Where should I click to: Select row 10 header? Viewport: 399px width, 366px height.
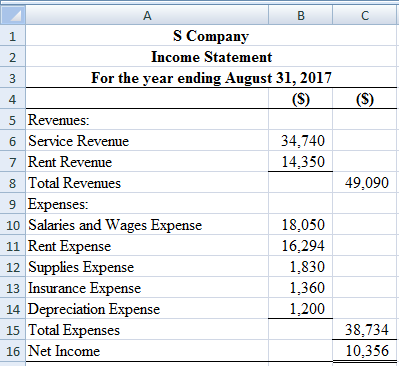[x=13, y=225]
